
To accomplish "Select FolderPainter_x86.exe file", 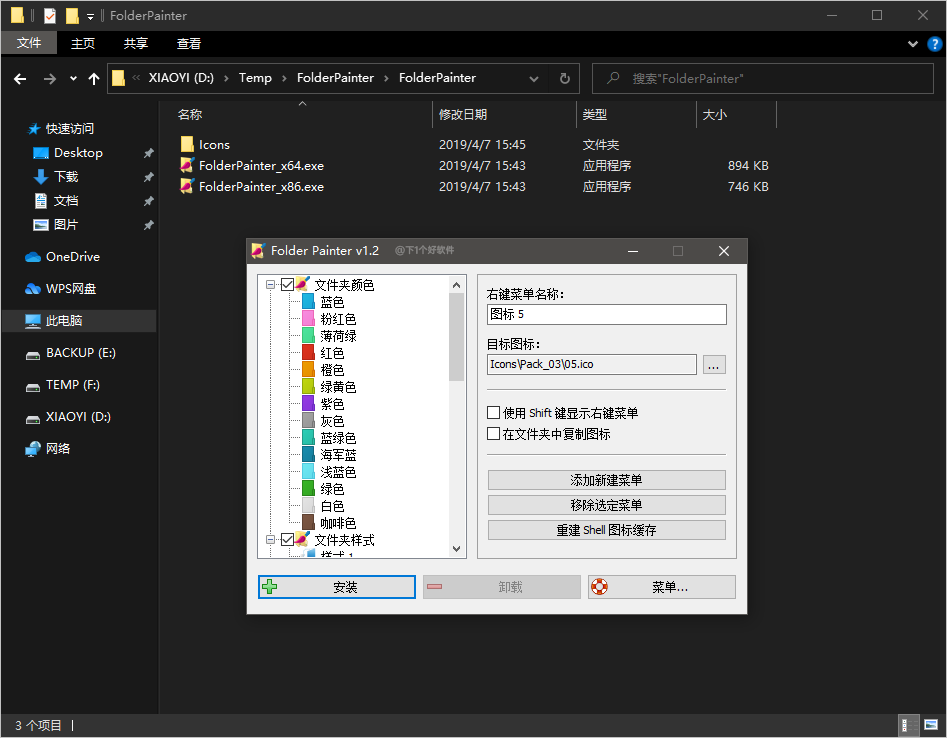I will tap(252, 187).
